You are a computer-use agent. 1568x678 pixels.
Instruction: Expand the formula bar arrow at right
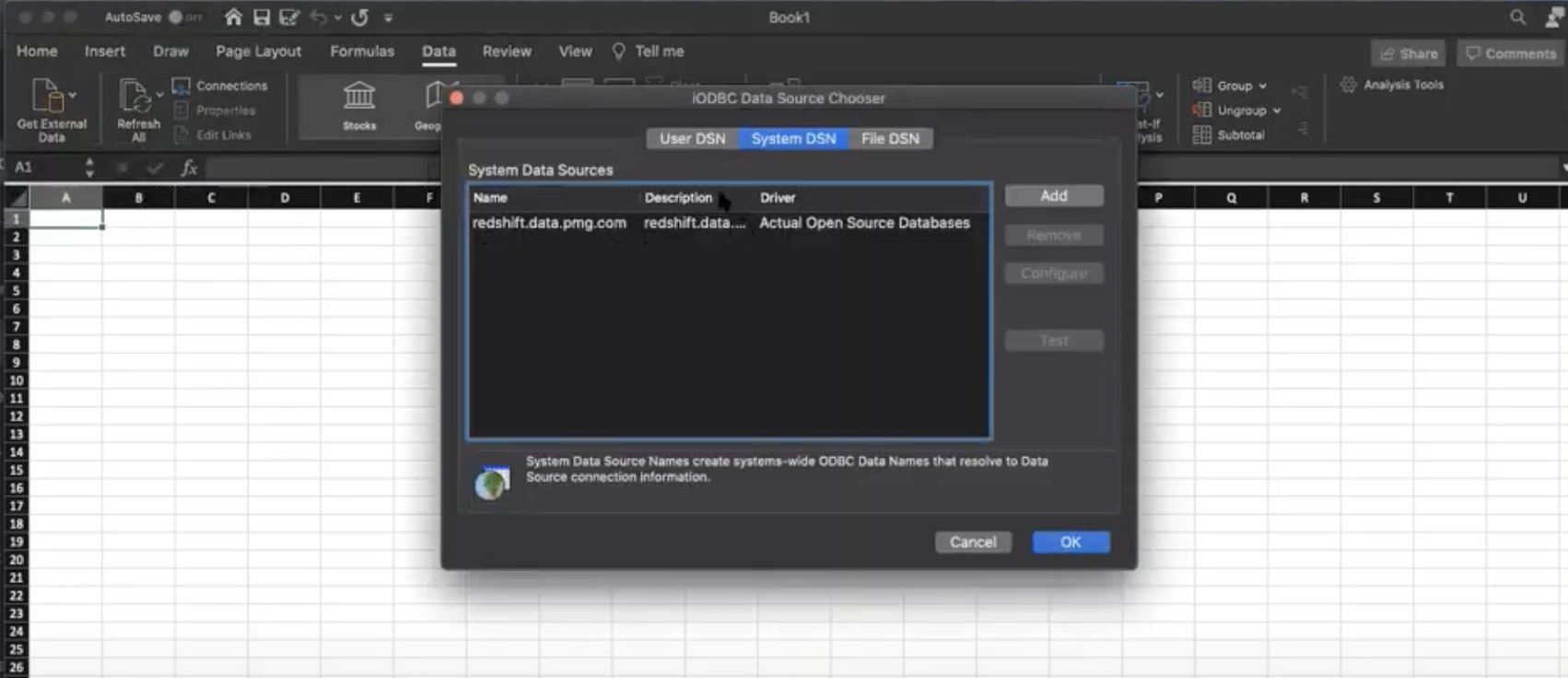point(1563,168)
